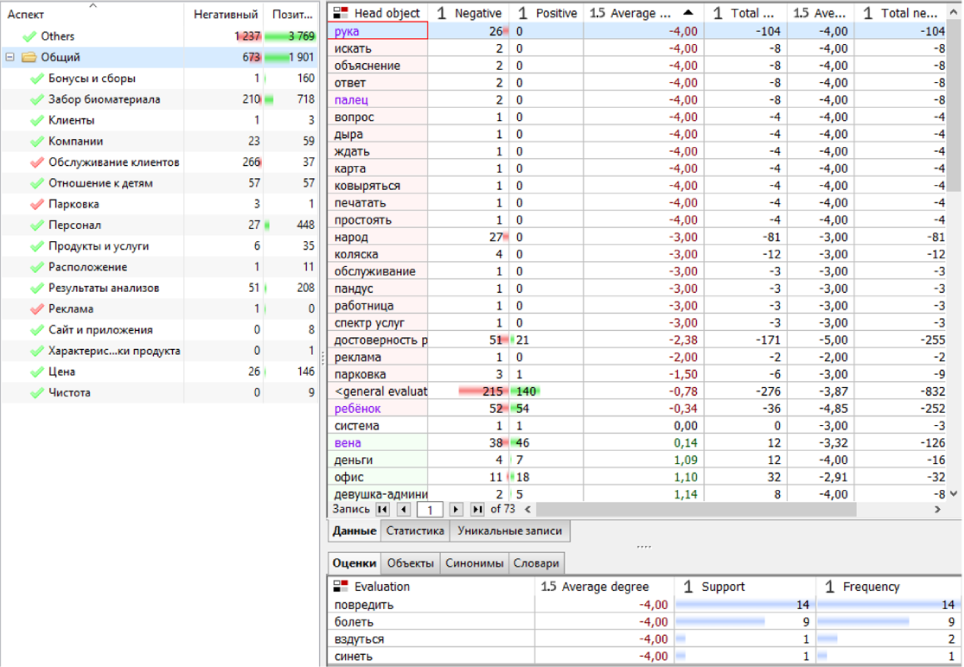Toggle checkmark next to Реклама
Screen dimensions: 964x667
[x=37, y=309]
